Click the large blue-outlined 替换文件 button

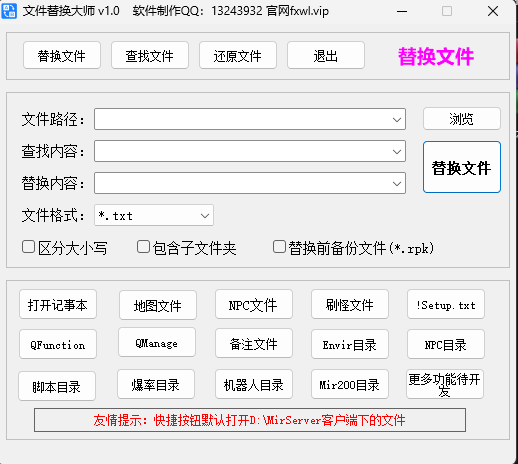[462, 167]
